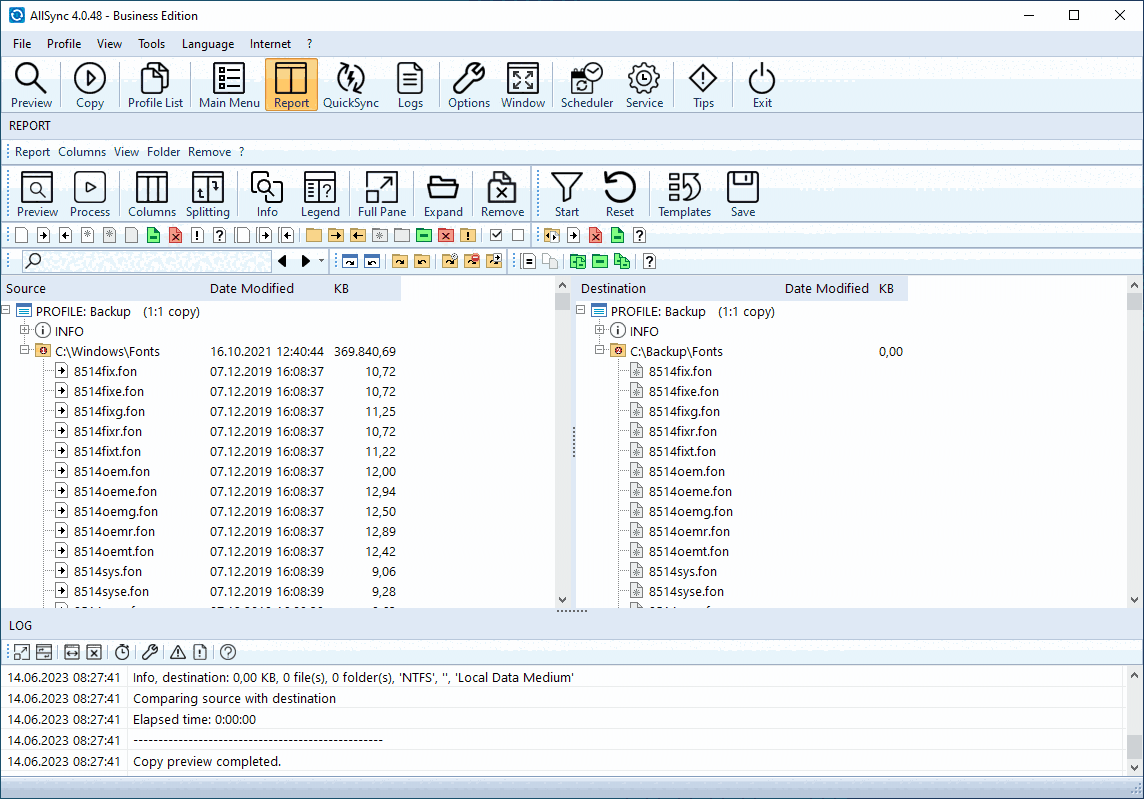
Task: Toggle the checked checkbox in the filter toolbar
Action: (496, 235)
